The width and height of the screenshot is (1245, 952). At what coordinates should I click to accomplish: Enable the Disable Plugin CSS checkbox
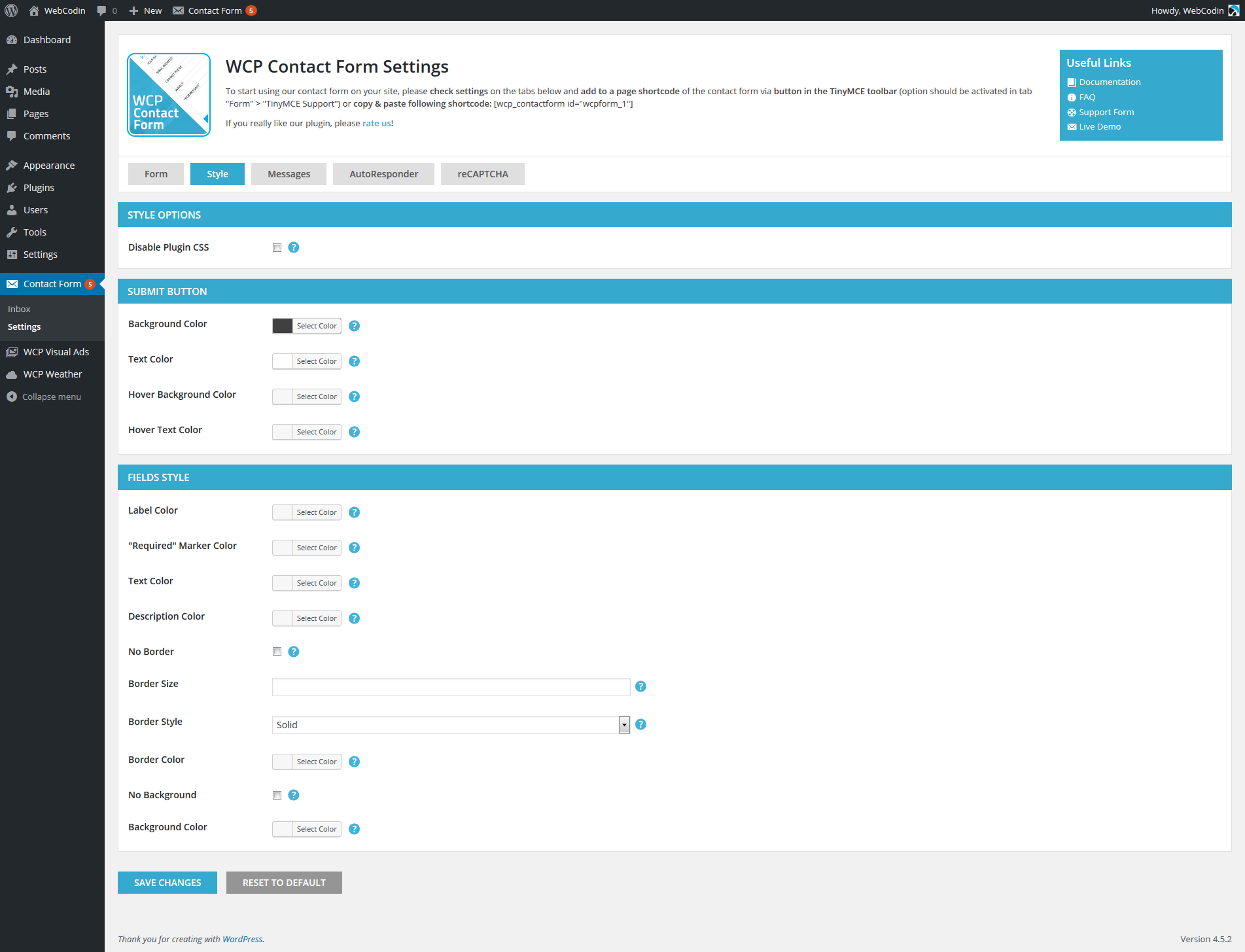(277, 247)
